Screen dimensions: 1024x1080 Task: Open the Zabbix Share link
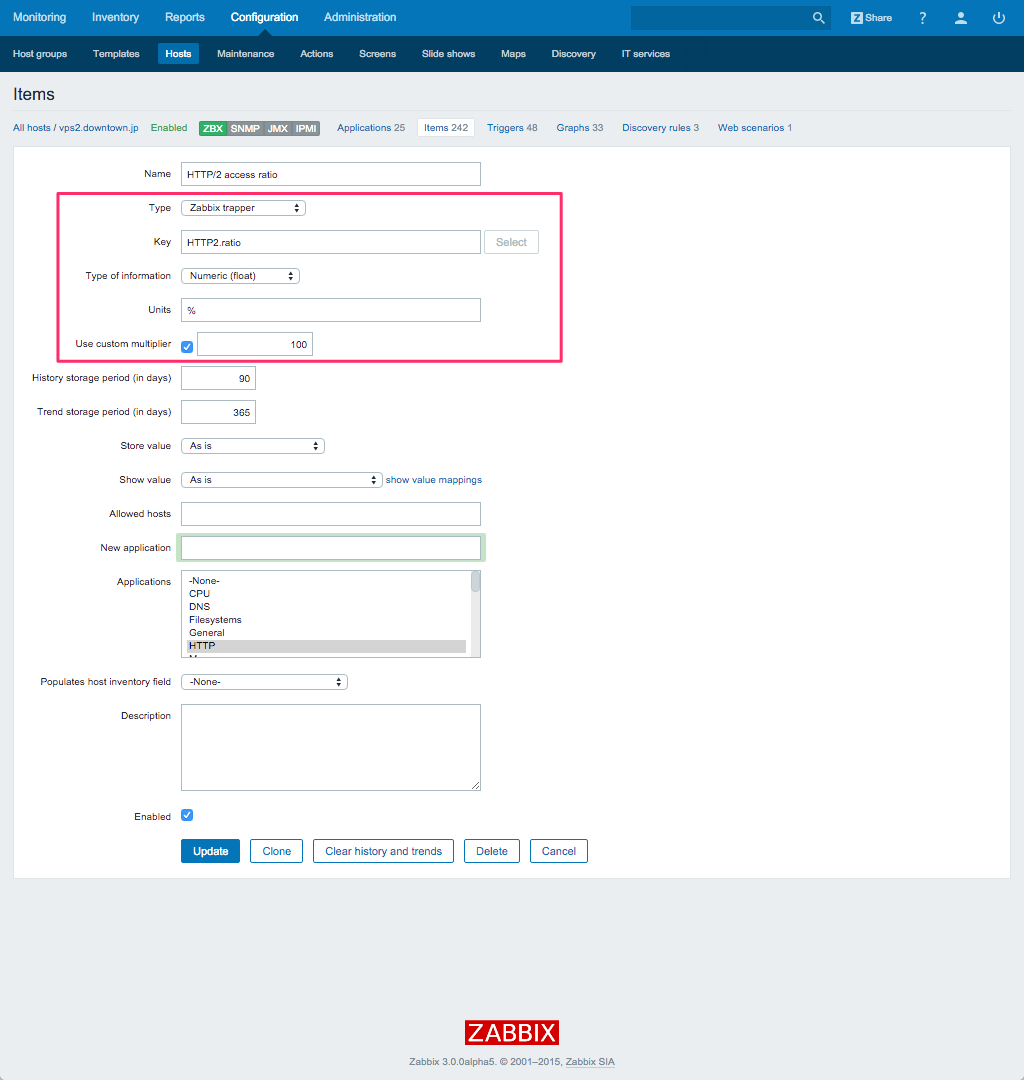[871, 18]
